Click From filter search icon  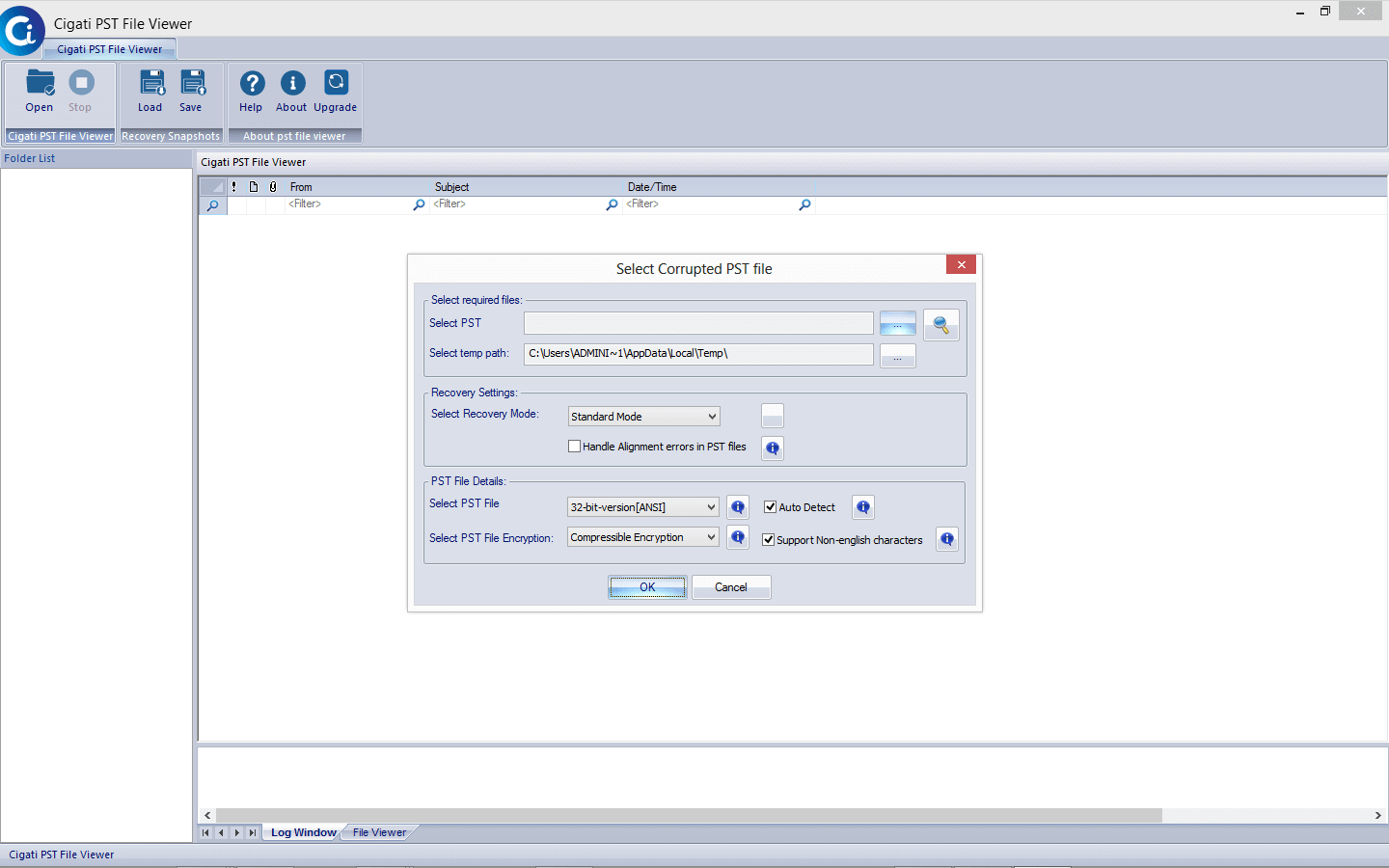[x=419, y=204]
